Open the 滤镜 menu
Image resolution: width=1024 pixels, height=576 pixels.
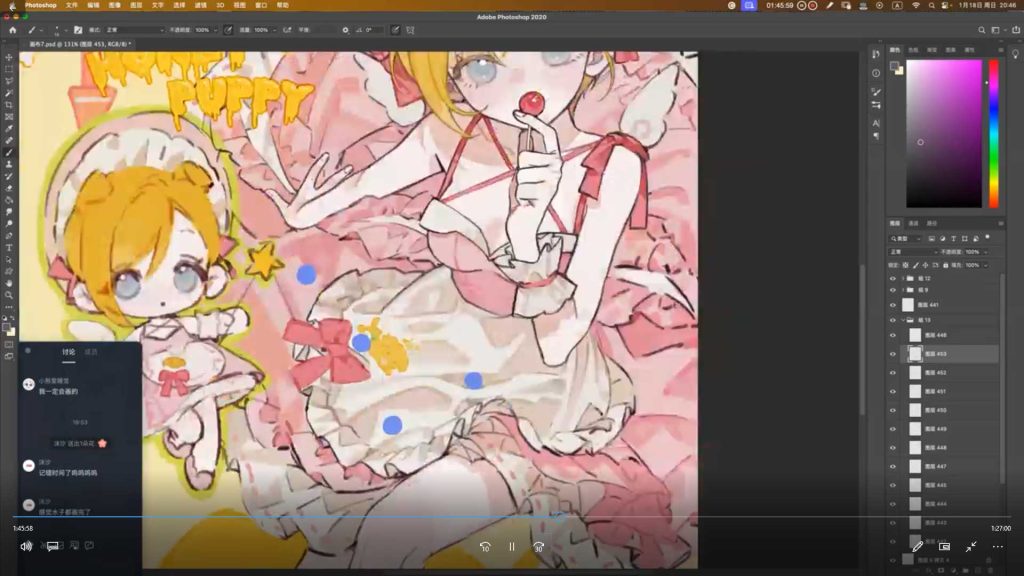click(x=201, y=5)
